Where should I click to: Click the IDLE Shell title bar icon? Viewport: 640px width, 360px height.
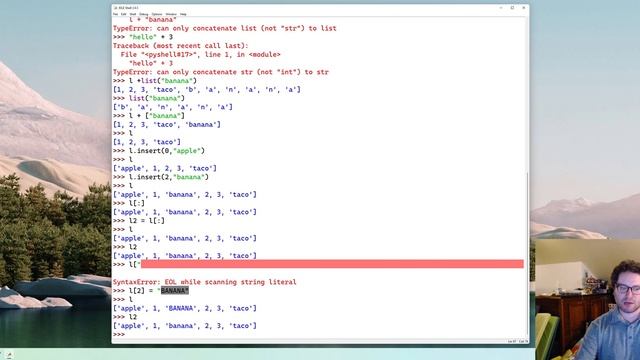[116, 8]
